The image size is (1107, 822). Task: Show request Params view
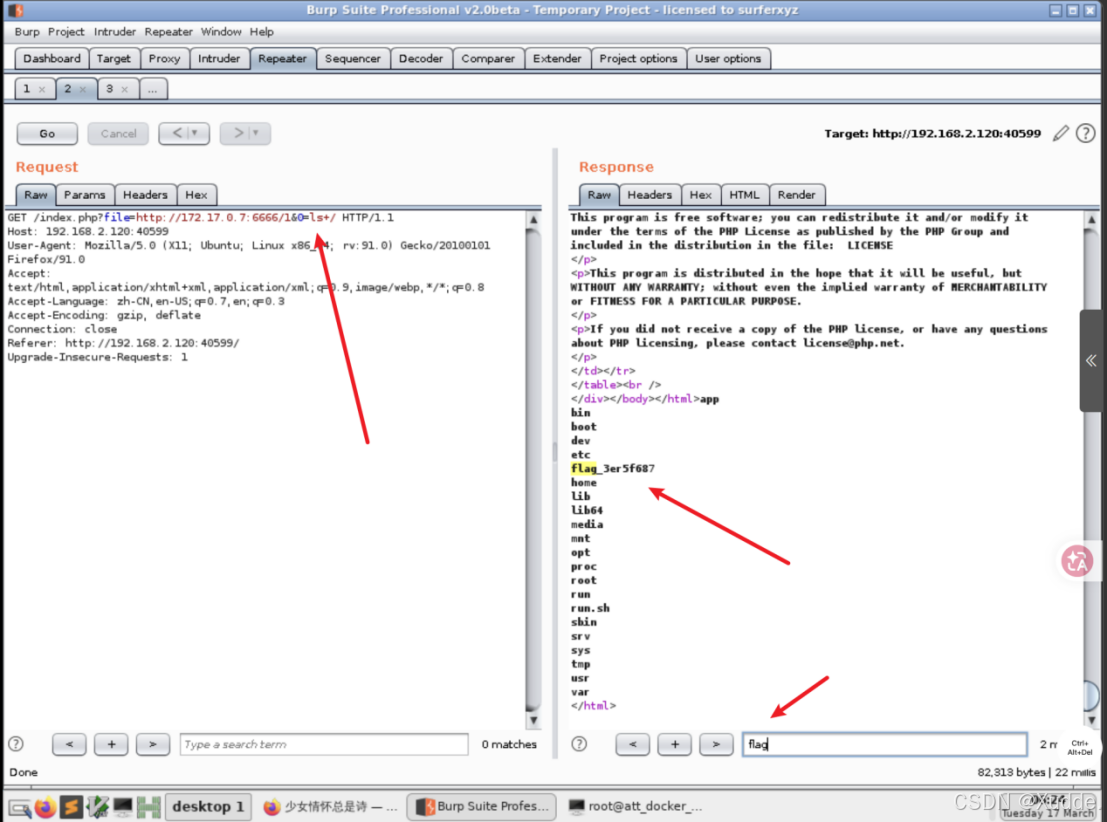[84, 195]
